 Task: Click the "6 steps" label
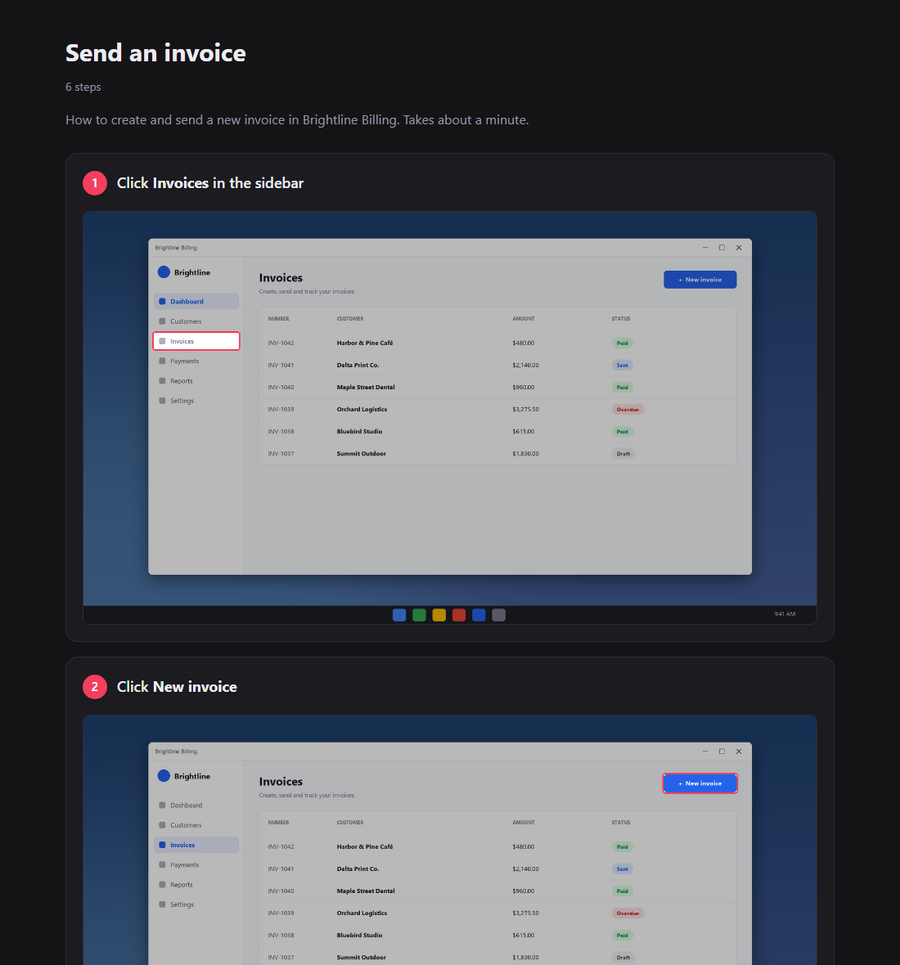coord(83,87)
